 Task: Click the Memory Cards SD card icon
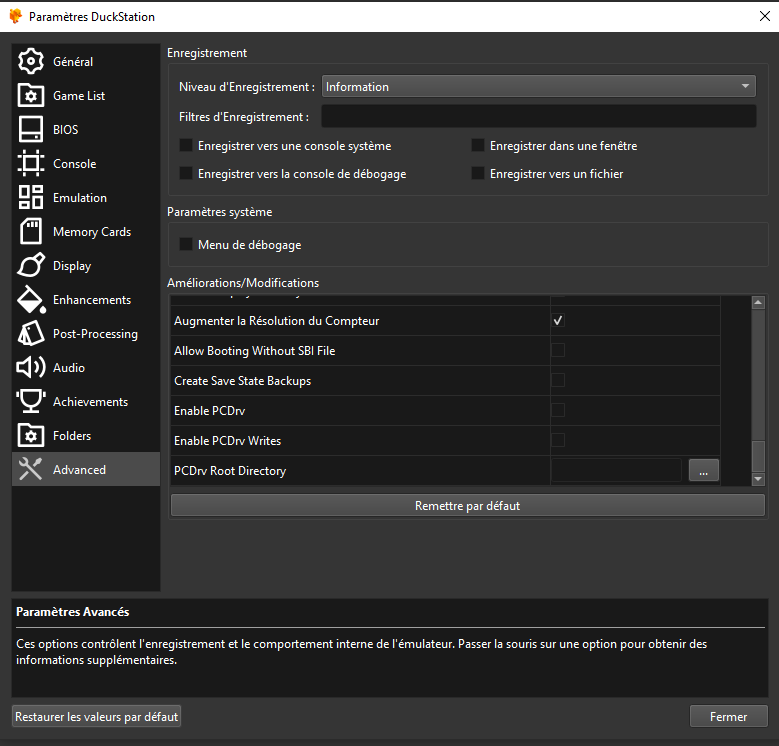coord(31,231)
